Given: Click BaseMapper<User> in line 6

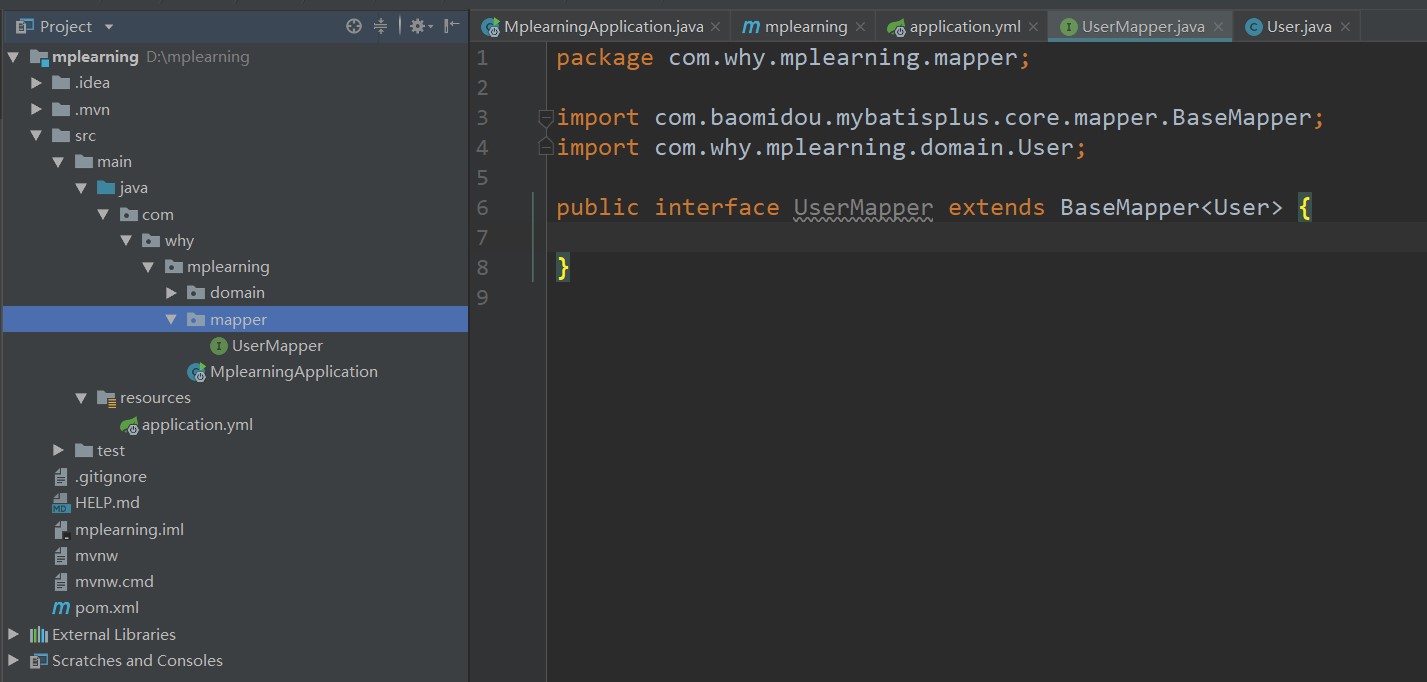Looking at the screenshot, I should pos(1171,207).
